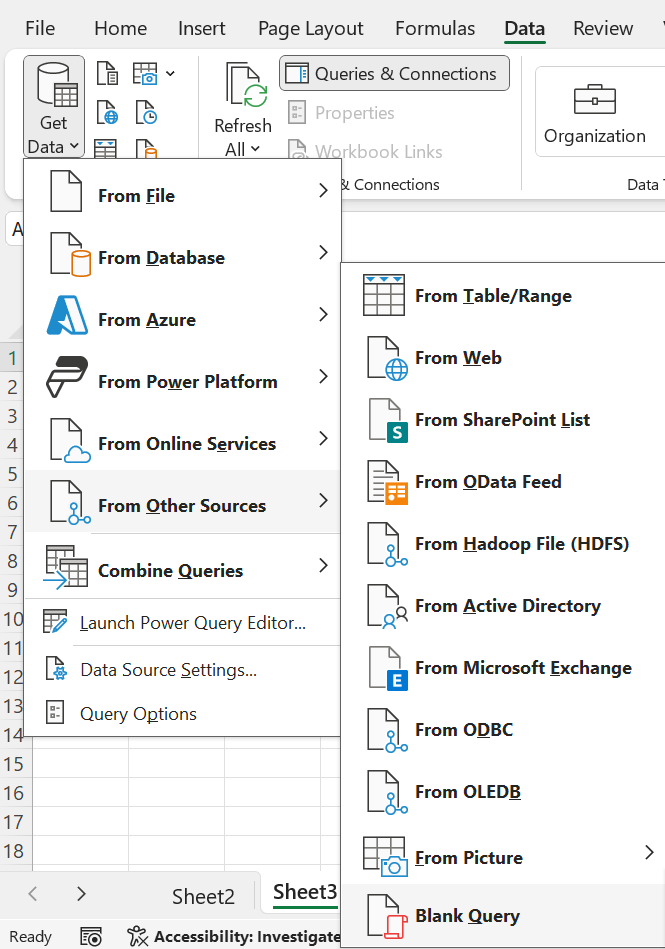
Task: Click the Data Source Settings icon
Action: (x=55, y=669)
